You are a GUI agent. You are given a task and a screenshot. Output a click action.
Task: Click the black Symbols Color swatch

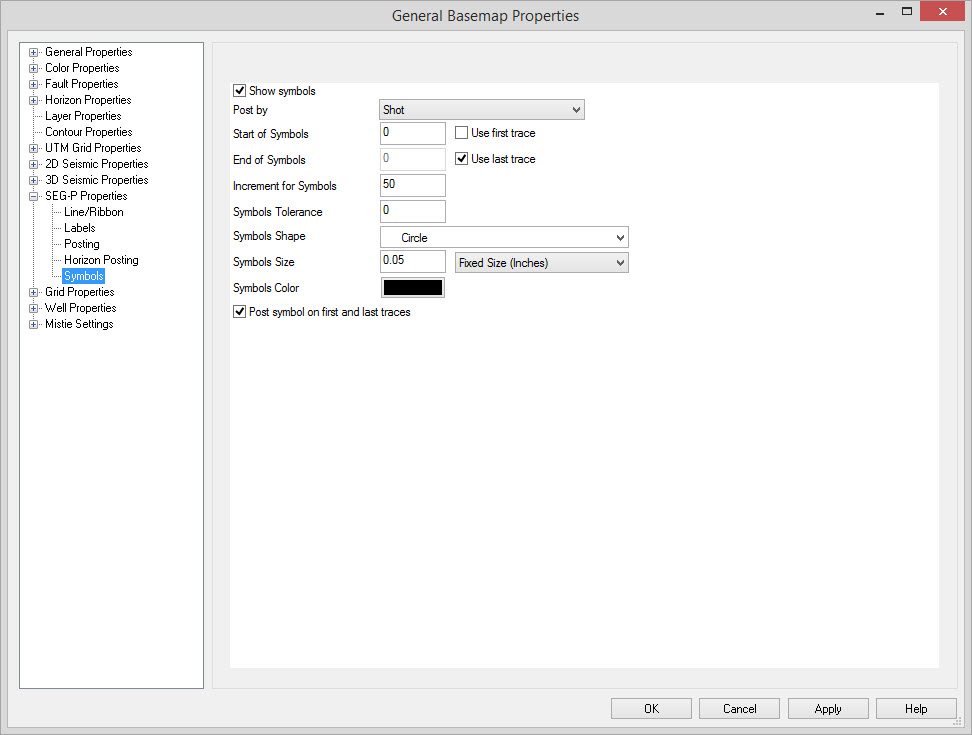pos(412,288)
